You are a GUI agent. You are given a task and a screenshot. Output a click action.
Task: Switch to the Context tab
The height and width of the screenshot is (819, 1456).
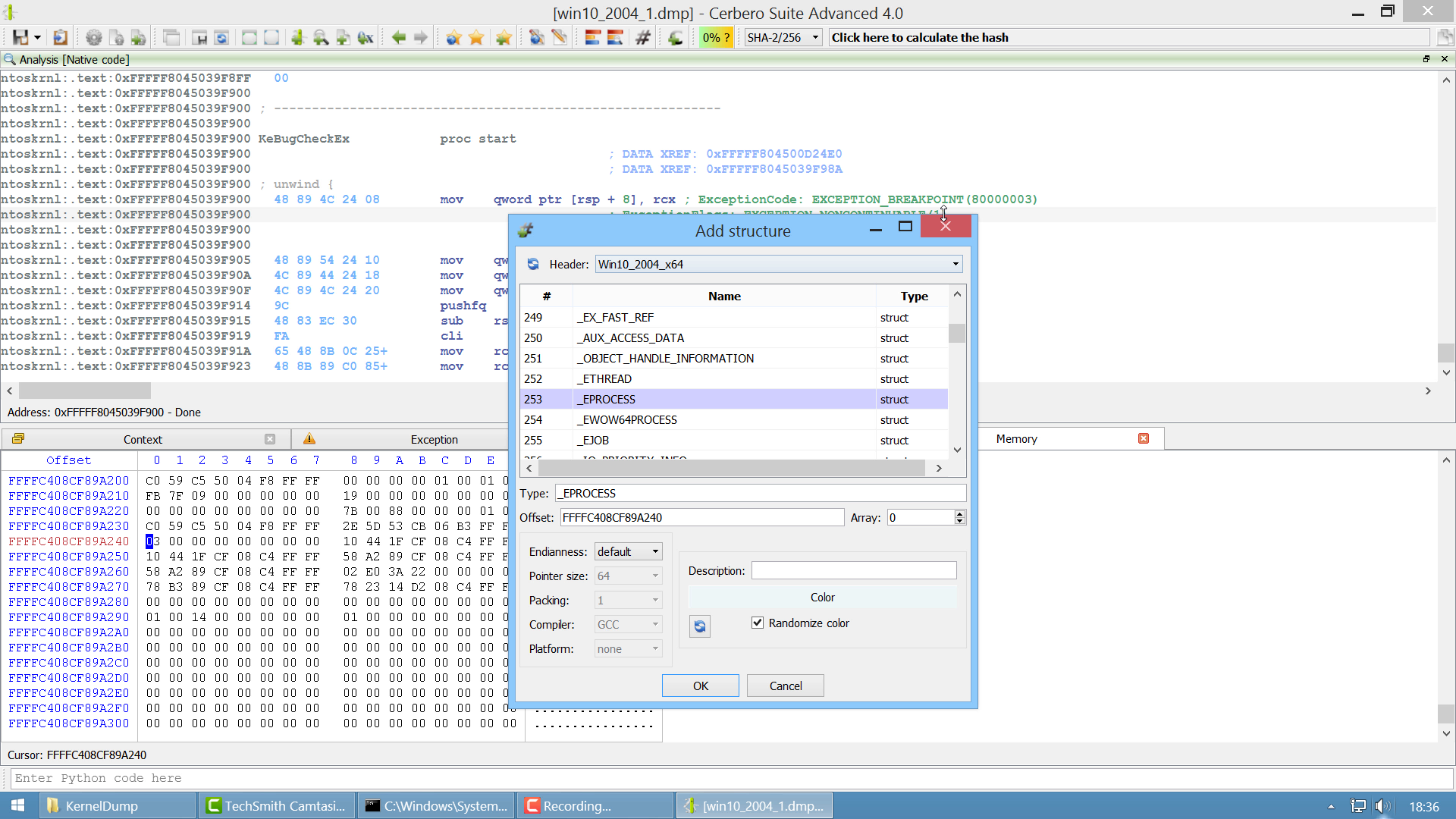click(143, 439)
